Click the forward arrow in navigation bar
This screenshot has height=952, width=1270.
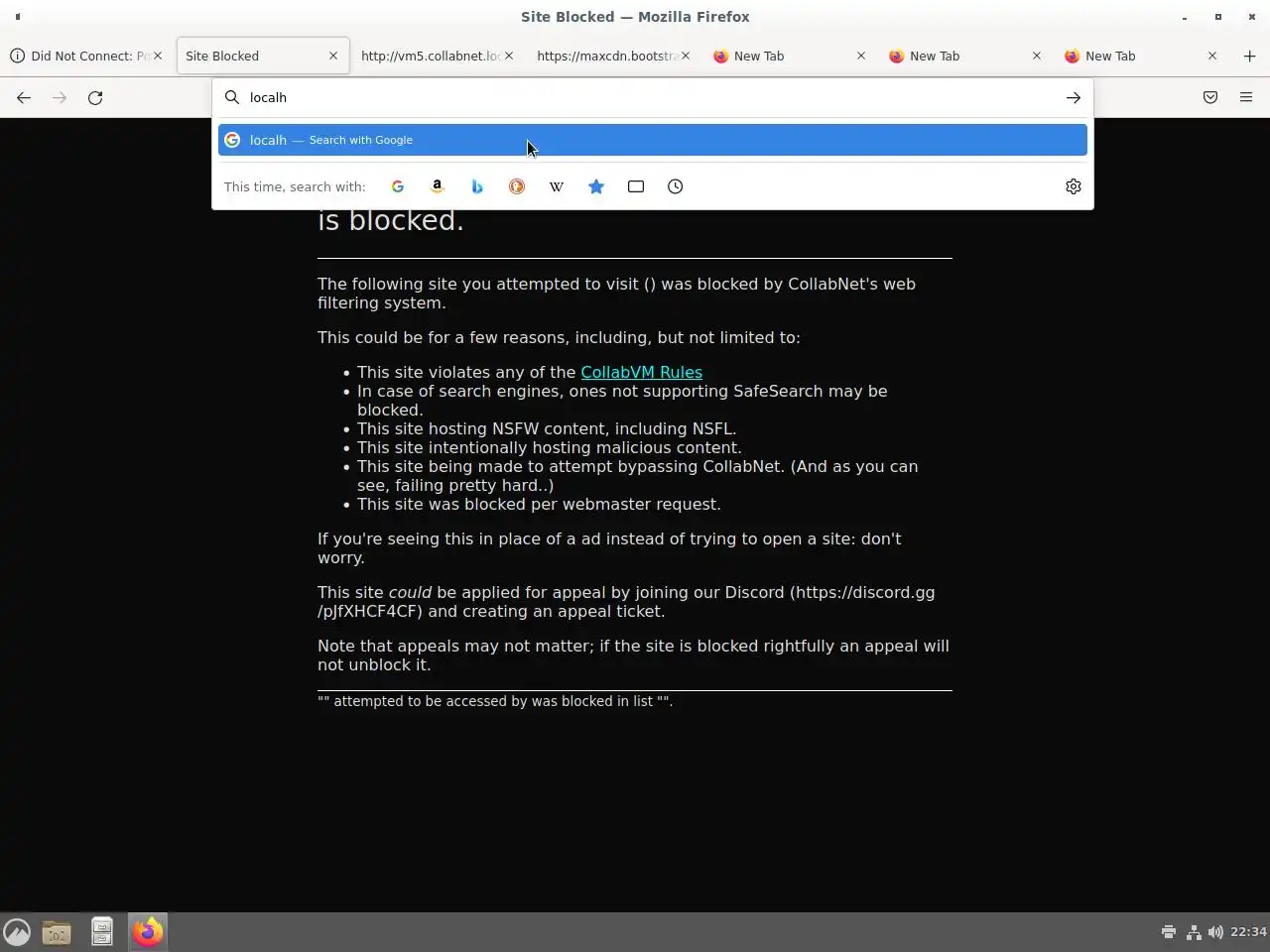(x=60, y=97)
